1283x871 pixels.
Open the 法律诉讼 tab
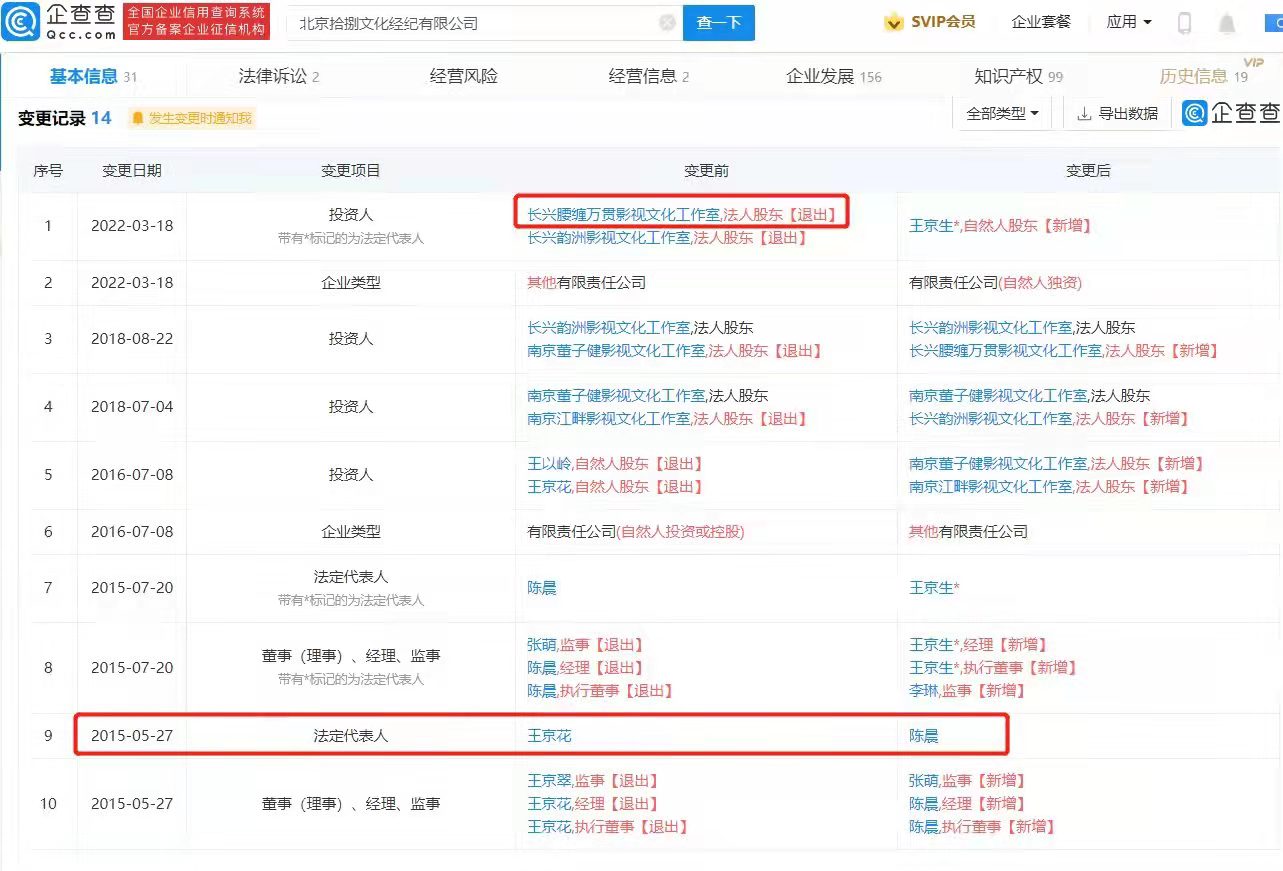279,76
